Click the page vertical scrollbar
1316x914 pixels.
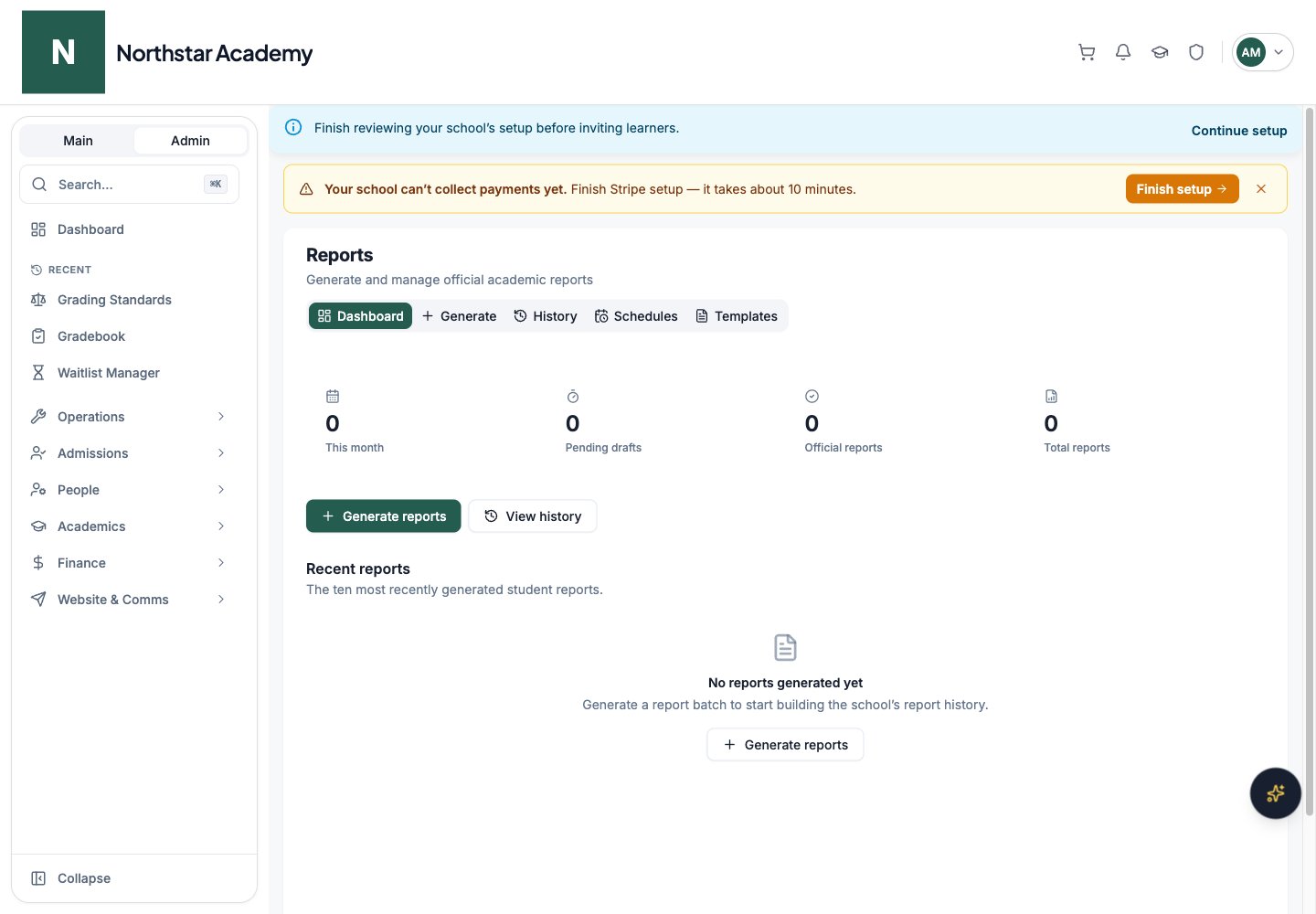pos(1309,462)
